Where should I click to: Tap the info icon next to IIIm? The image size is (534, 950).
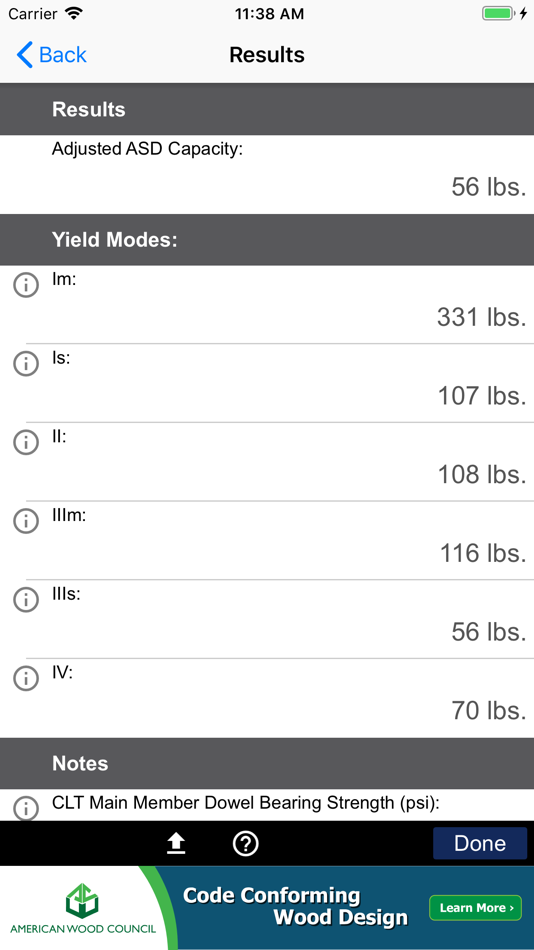26,521
